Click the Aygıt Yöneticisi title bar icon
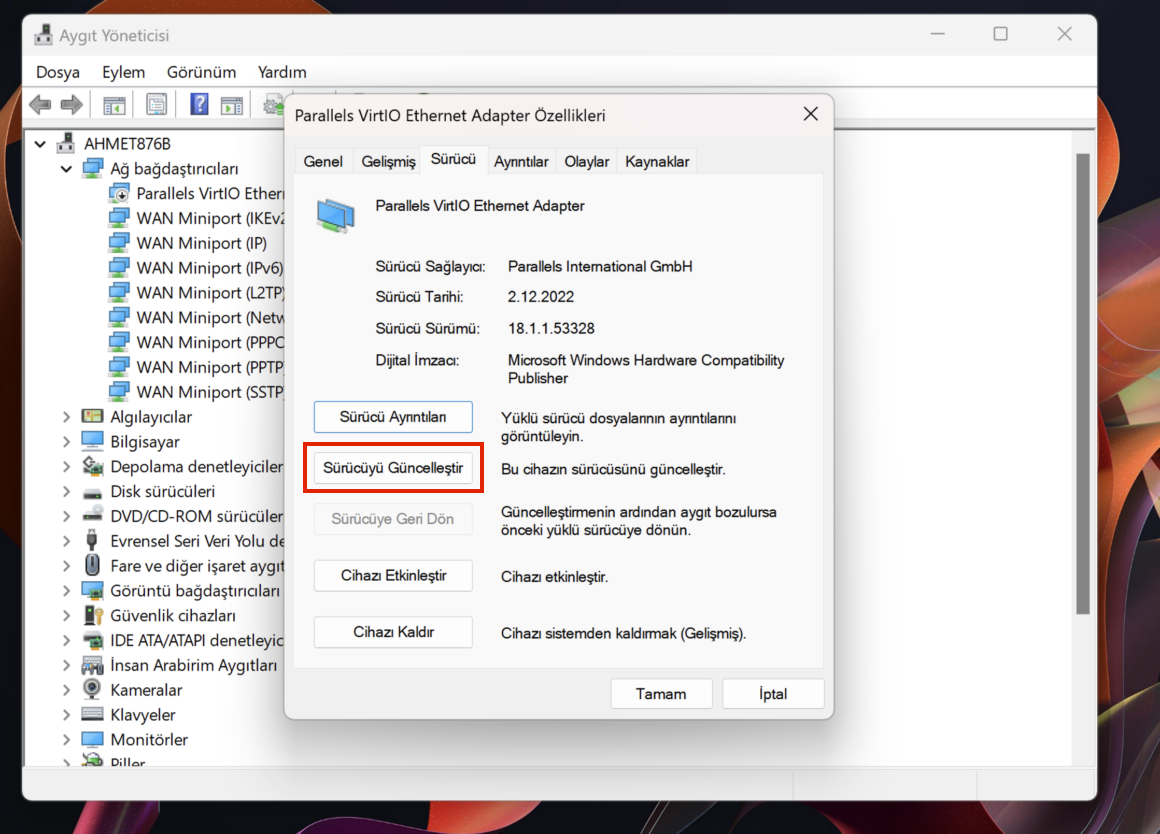Viewport: 1160px width, 834px height. pyautogui.click(x=43, y=35)
